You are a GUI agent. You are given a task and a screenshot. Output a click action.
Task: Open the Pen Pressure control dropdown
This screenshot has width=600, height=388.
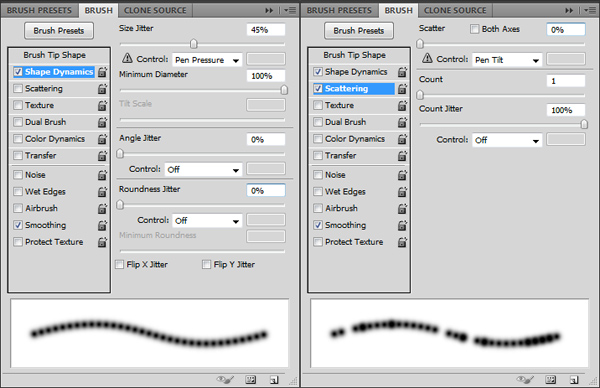point(207,60)
